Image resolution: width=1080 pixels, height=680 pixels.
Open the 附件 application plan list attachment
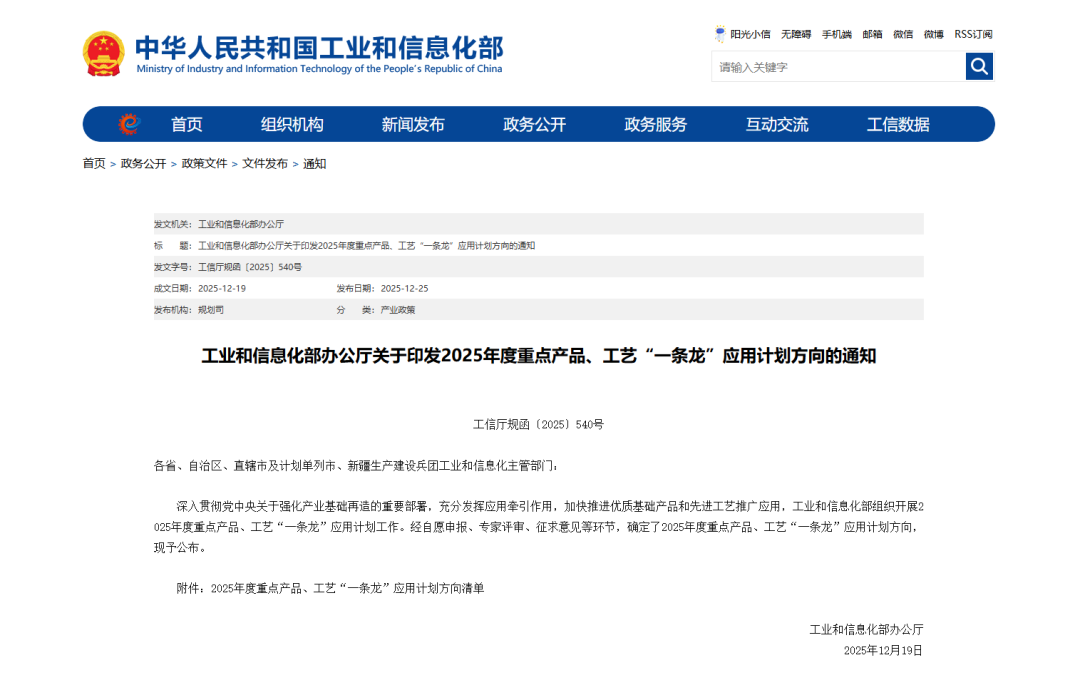[347, 589]
